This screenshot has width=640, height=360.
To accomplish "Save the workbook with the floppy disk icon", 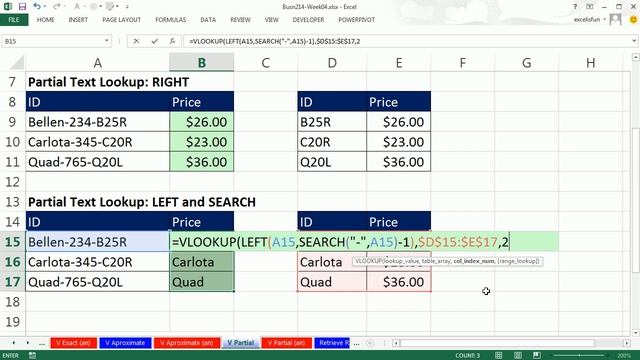I will (22, 7).
